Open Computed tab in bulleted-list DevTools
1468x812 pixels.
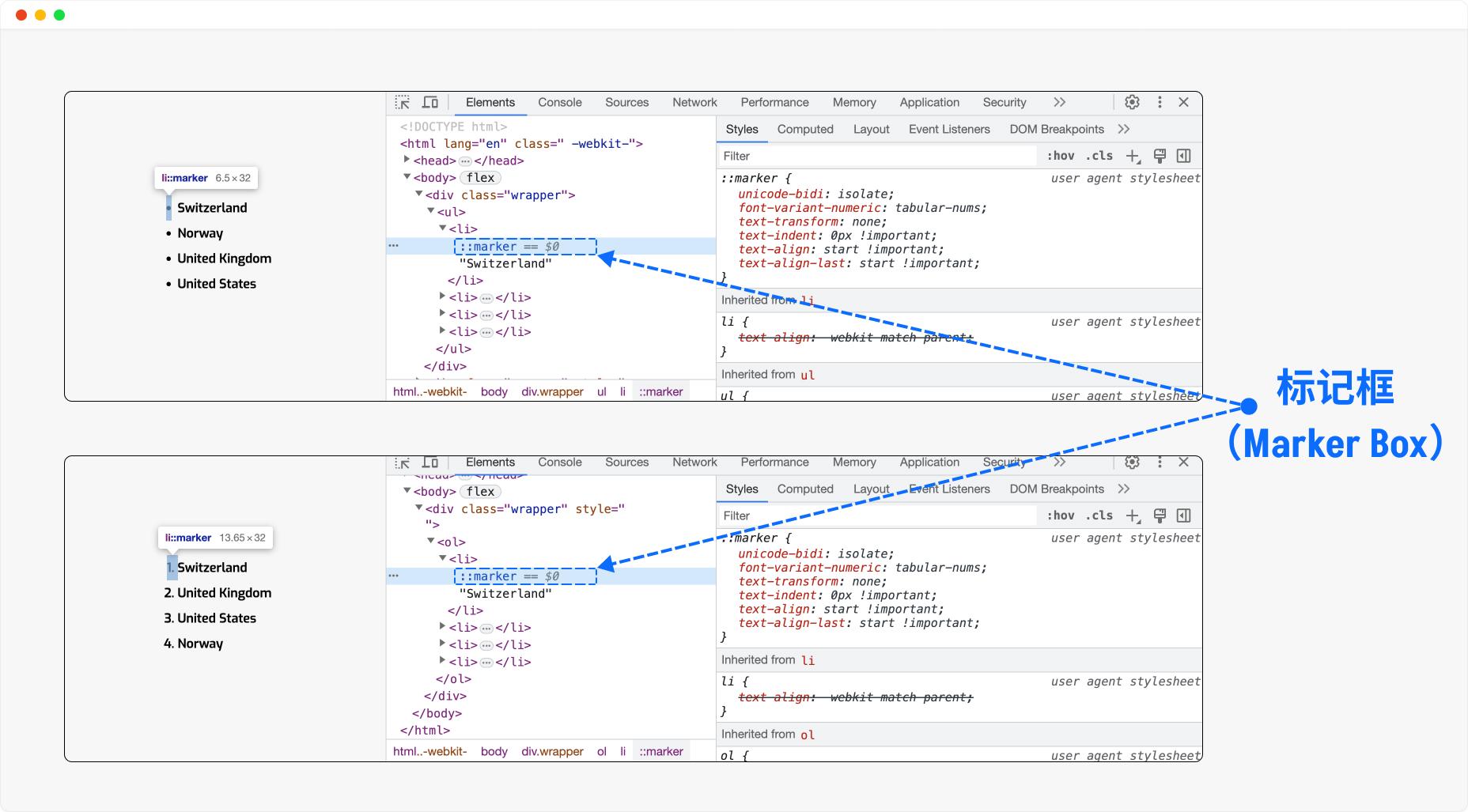(x=805, y=130)
